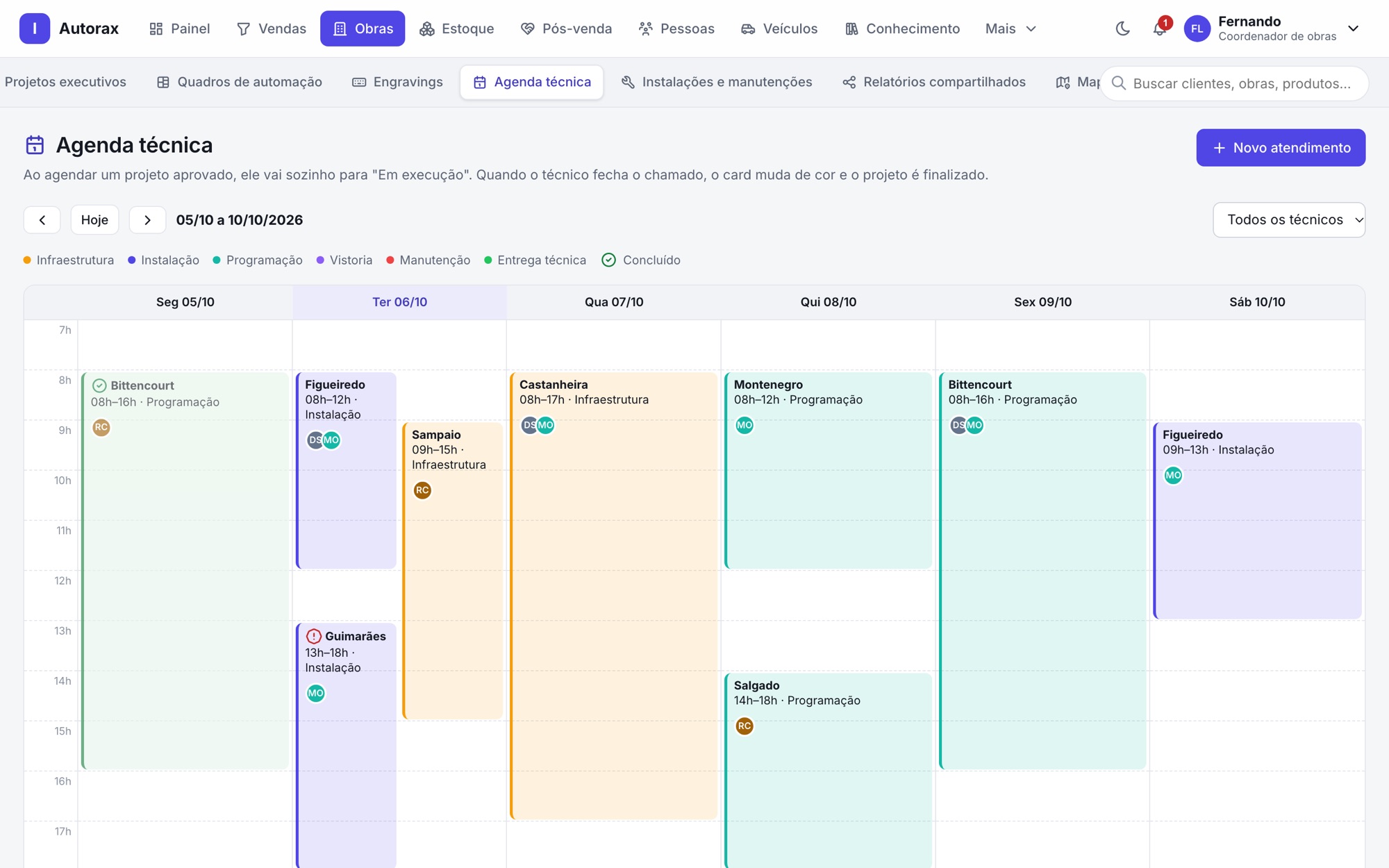The width and height of the screenshot is (1389, 868).
Task: Click the date range 05/10 a 10/10/2026
Action: click(x=240, y=219)
